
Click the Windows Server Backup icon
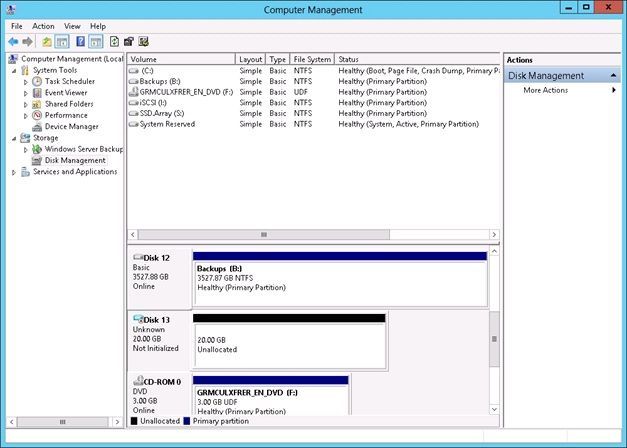[x=37, y=149]
